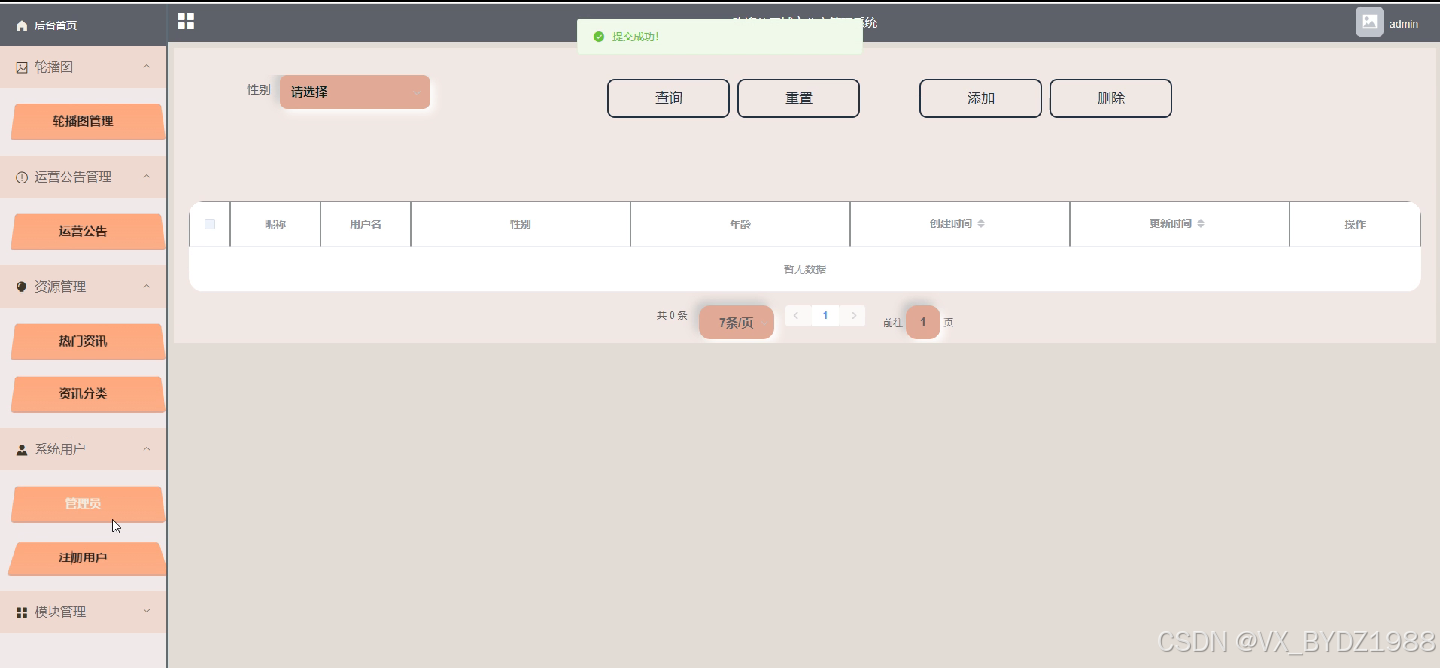The height and width of the screenshot is (668, 1440).
Task: Click the admin avatar image
Action: (x=1369, y=22)
